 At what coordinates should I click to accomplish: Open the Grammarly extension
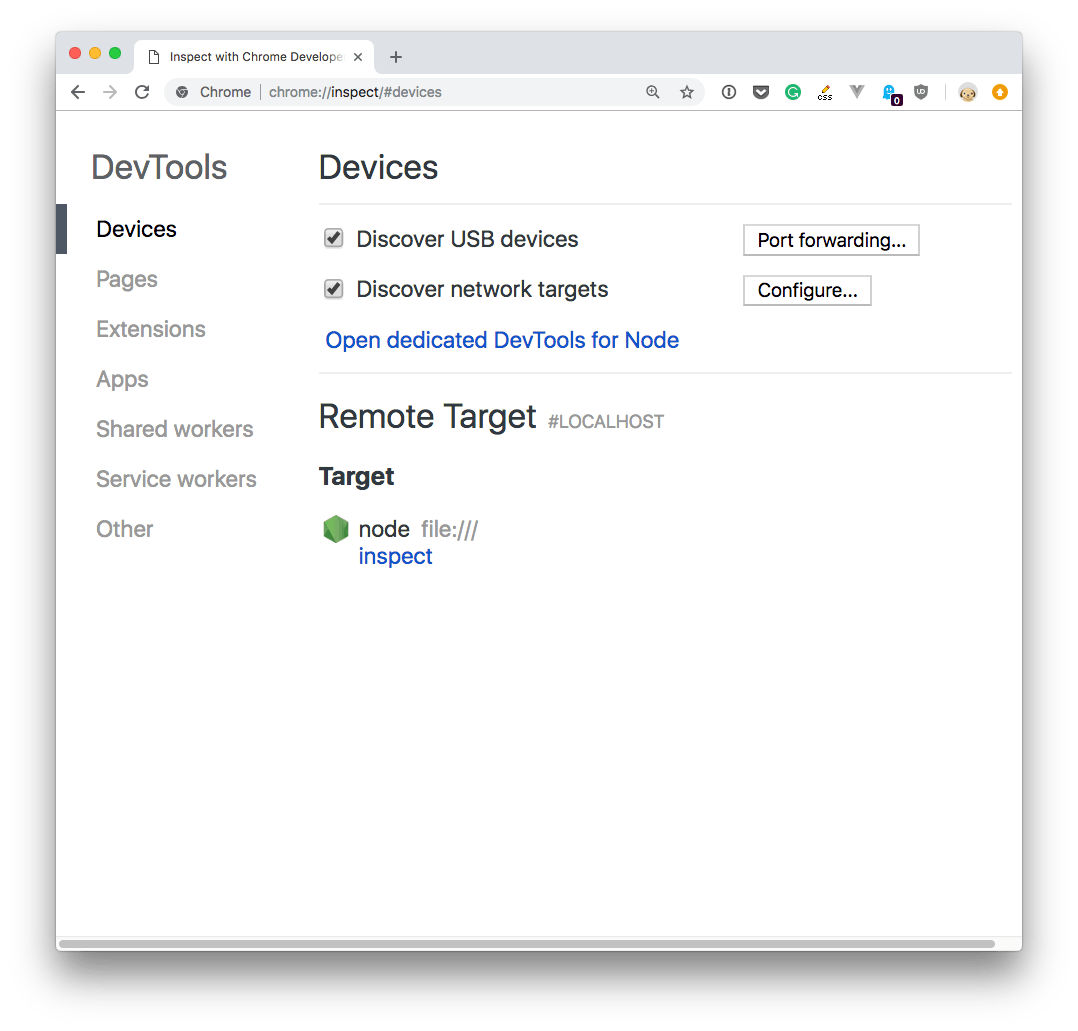[x=793, y=92]
